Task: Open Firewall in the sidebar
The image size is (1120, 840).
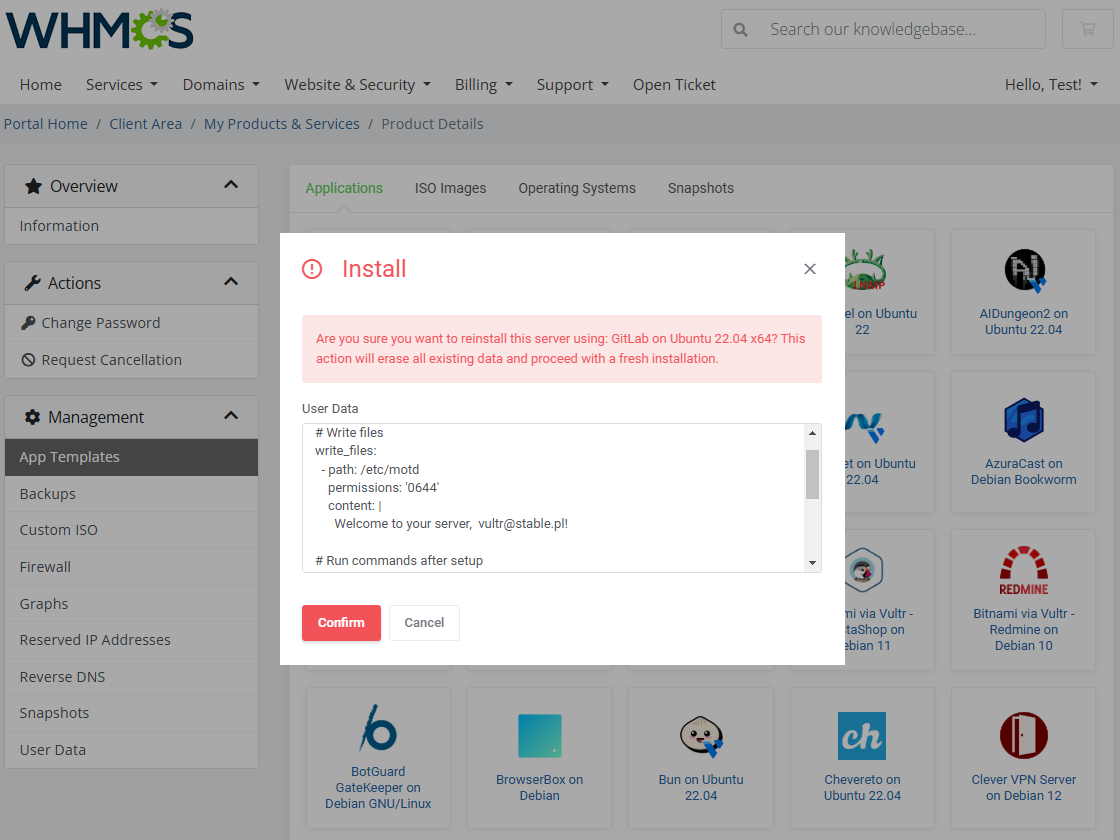Action: [131, 567]
